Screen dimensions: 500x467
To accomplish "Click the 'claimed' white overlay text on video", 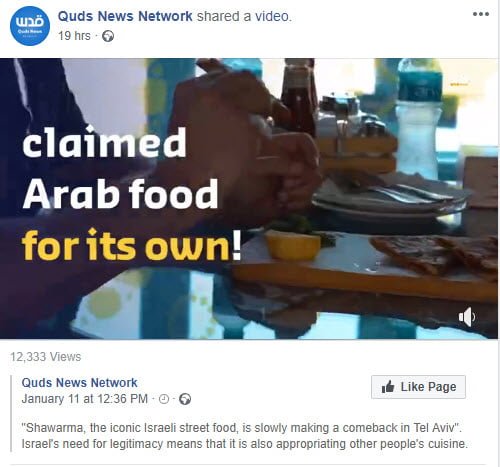I will point(104,142).
